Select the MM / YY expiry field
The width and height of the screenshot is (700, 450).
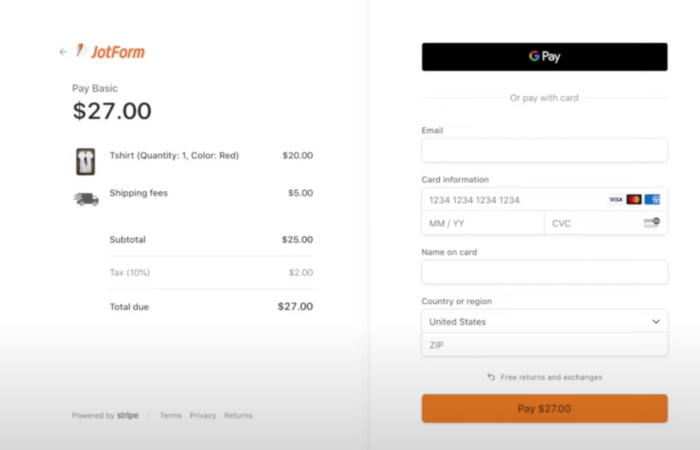[x=482, y=223]
